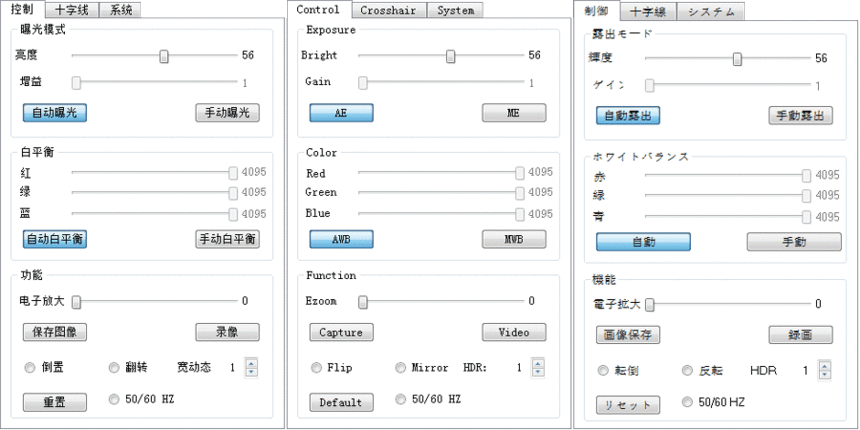Select the 制御 tab in Japanese panel
The height and width of the screenshot is (430, 860).
[x=596, y=10]
